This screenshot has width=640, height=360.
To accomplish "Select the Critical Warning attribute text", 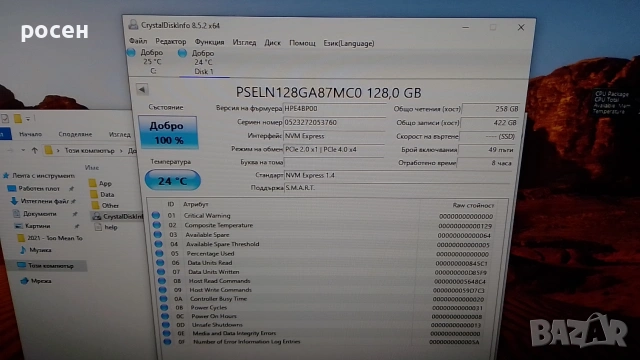I will 207,216.
